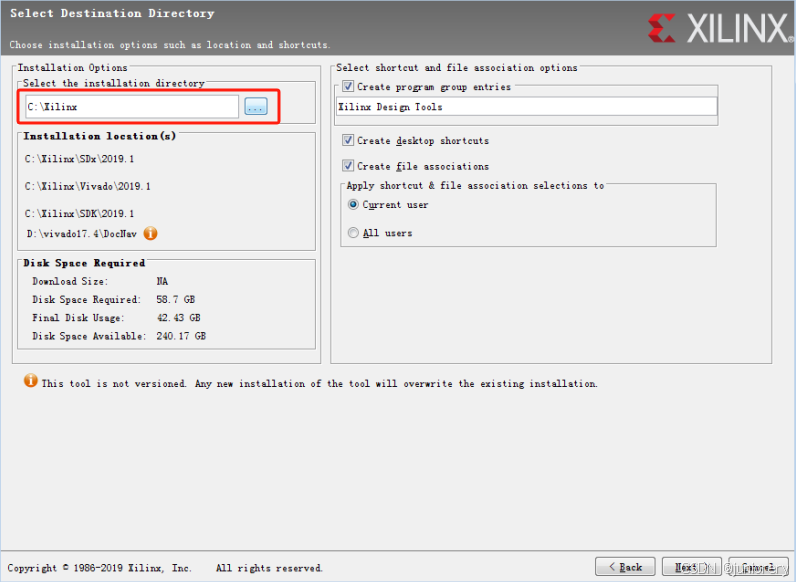The width and height of the screenshot is (796, 582).
Task: Click the C:\Xilinx\SDx\2019.1 location
Action: tap(80, 159)
